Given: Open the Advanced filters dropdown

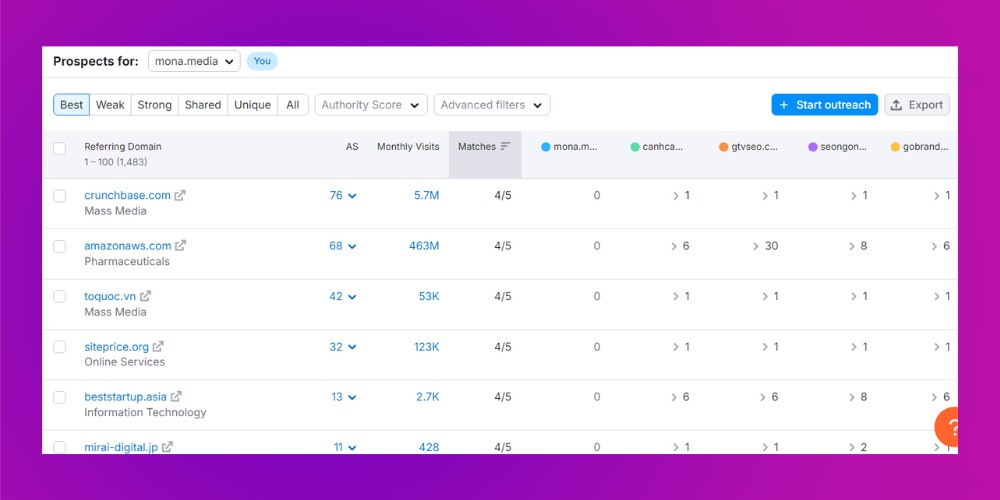Looking at the screenshot, I should point(492,105).
